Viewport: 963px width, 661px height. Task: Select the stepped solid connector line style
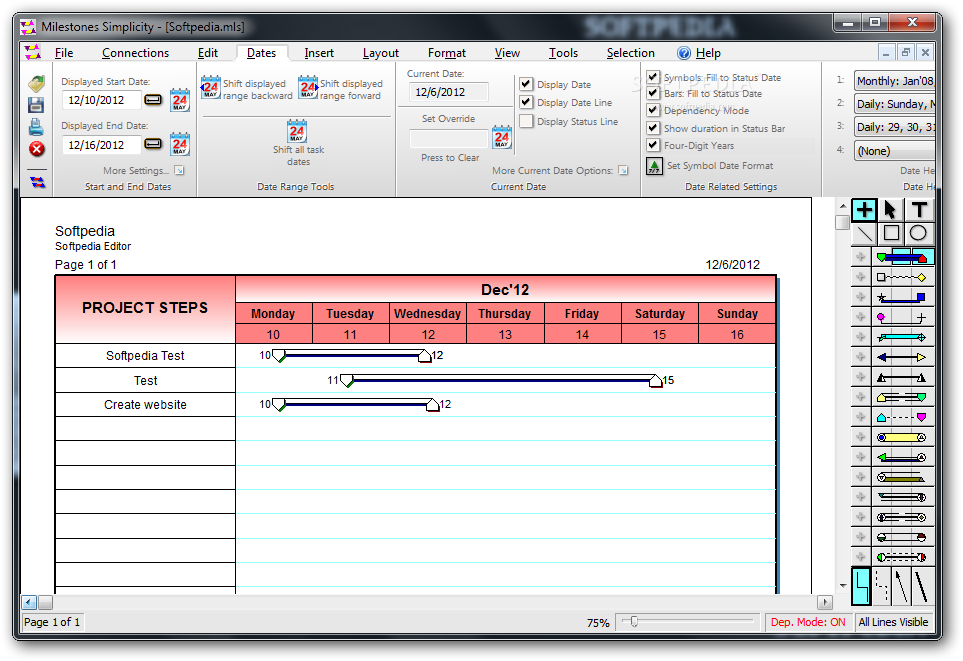(861, 587)
